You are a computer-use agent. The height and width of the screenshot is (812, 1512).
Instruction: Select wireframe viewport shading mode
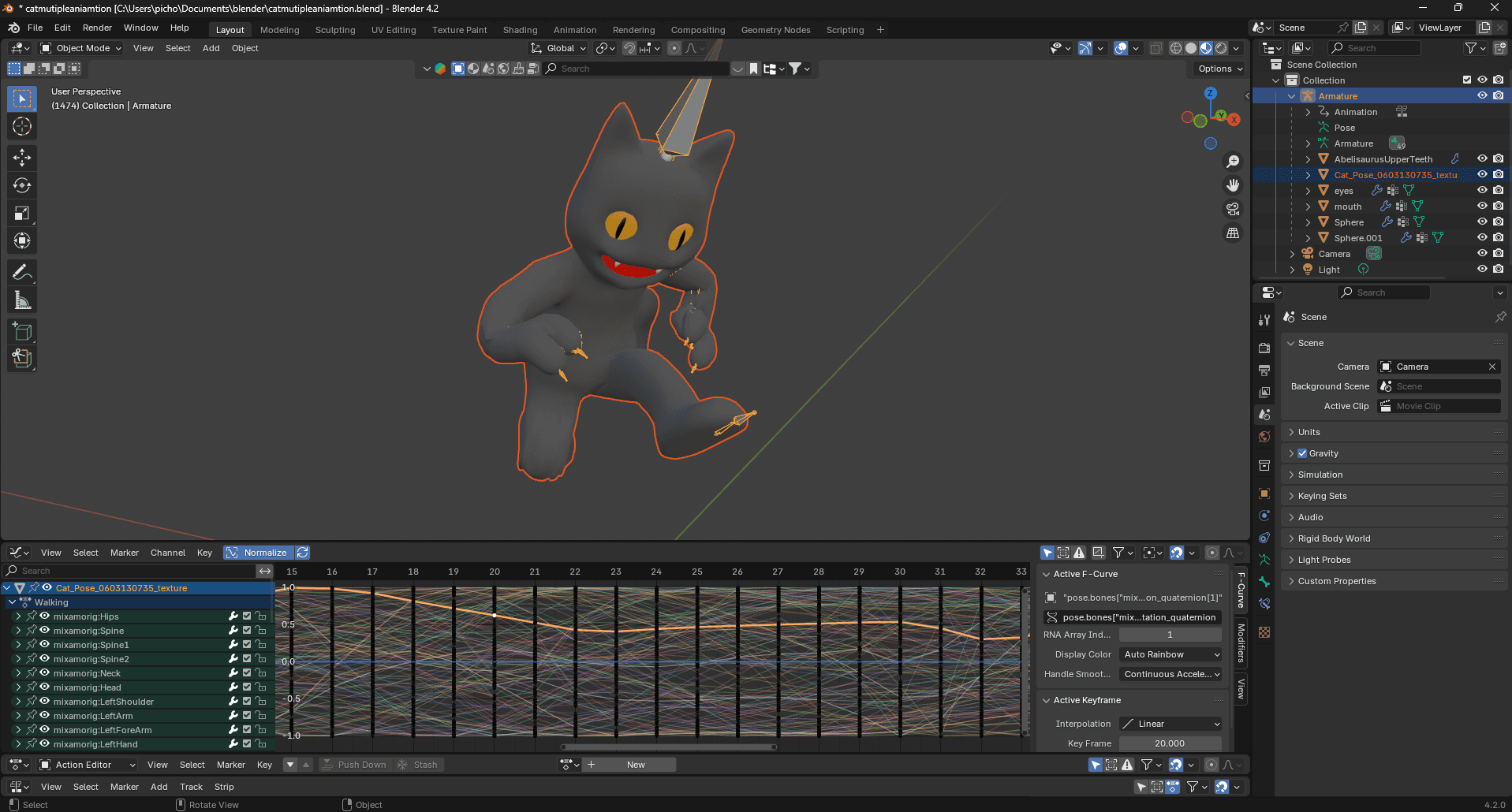click(1176, 48)
